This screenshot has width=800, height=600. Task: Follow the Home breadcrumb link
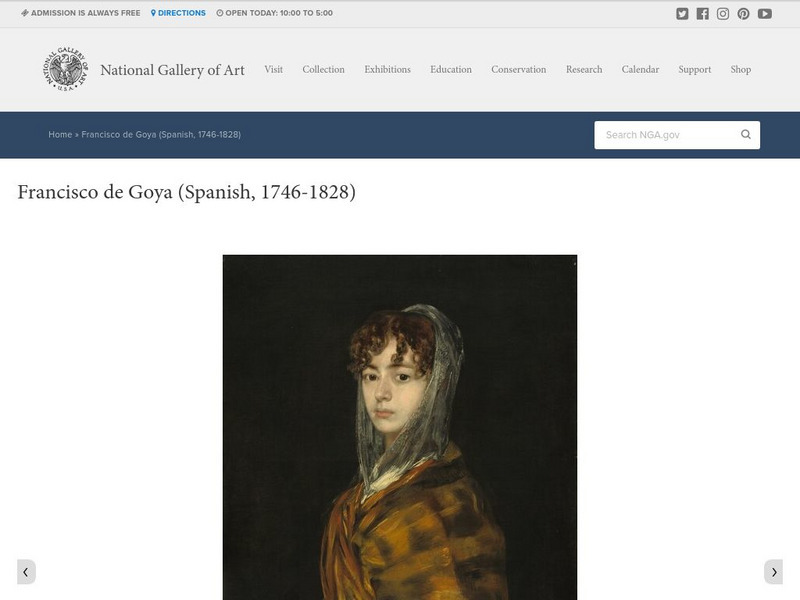pyautogui.click(x=60, y=135)
